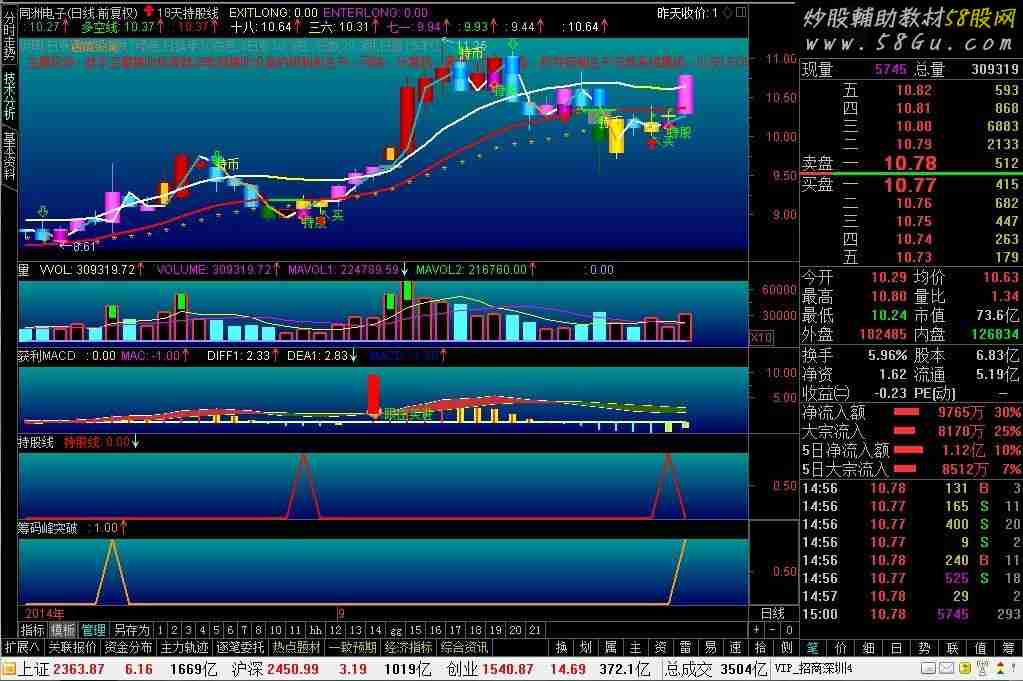Click the minus zoom button beside 日线
The image size is (1023, 681).
pos(771,630)
